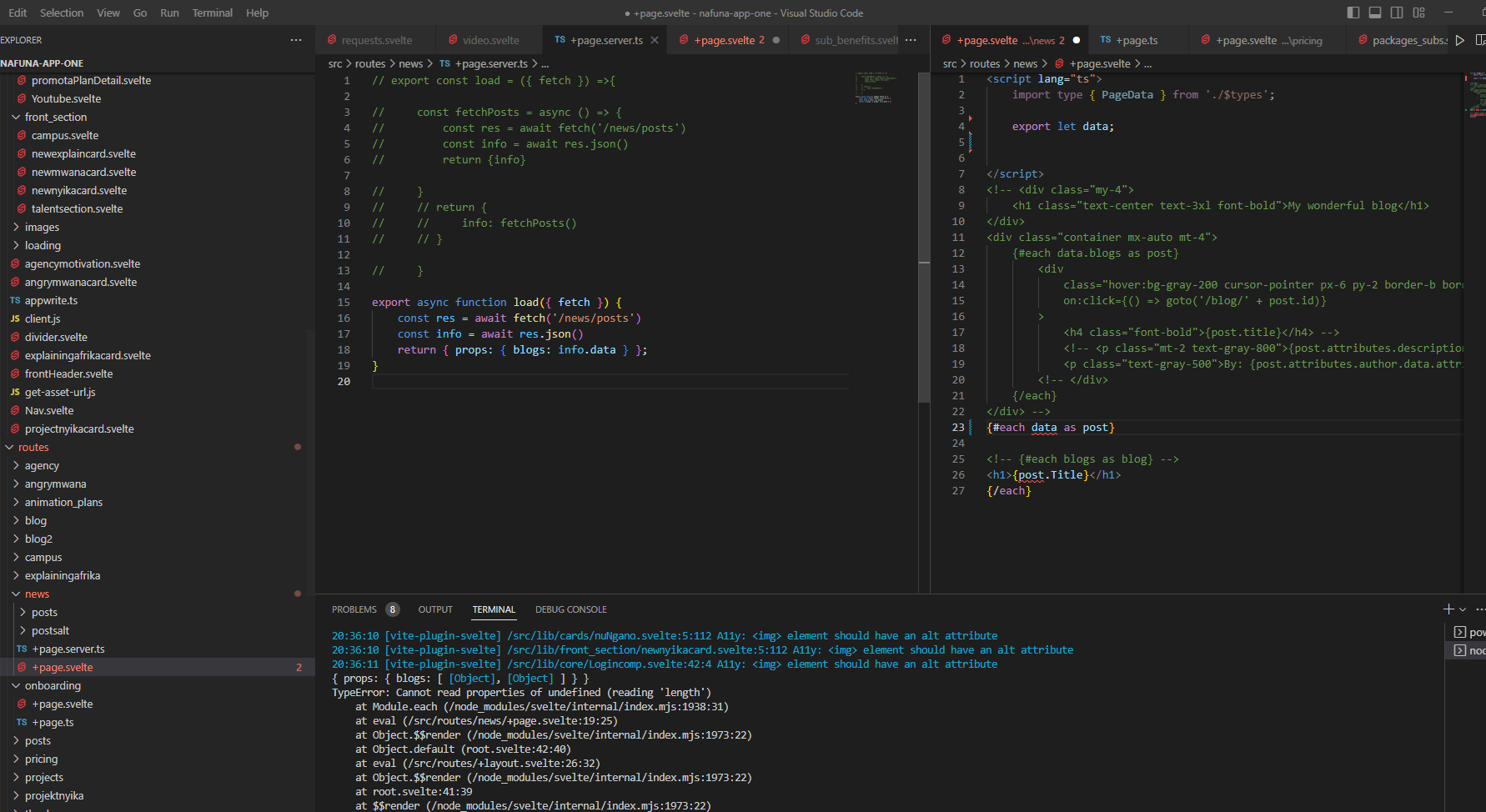Open talentsection.svelte file
The image size is (1486, 812).
77,208
